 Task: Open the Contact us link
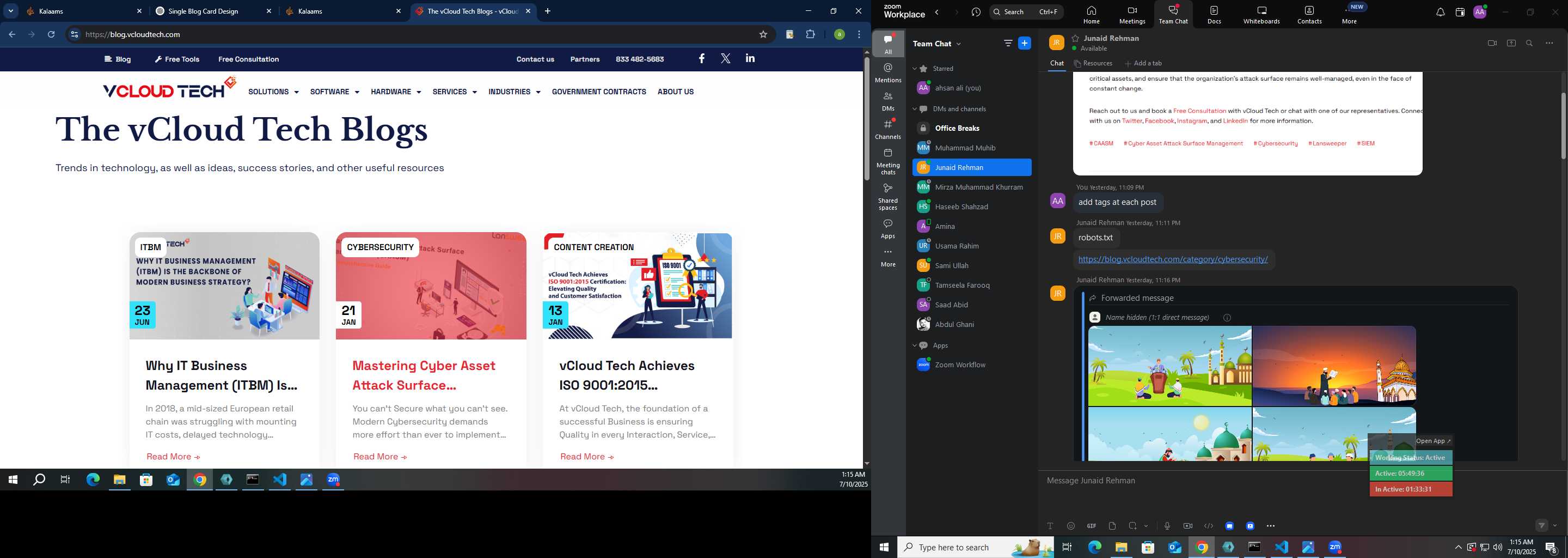coord(535,59)
